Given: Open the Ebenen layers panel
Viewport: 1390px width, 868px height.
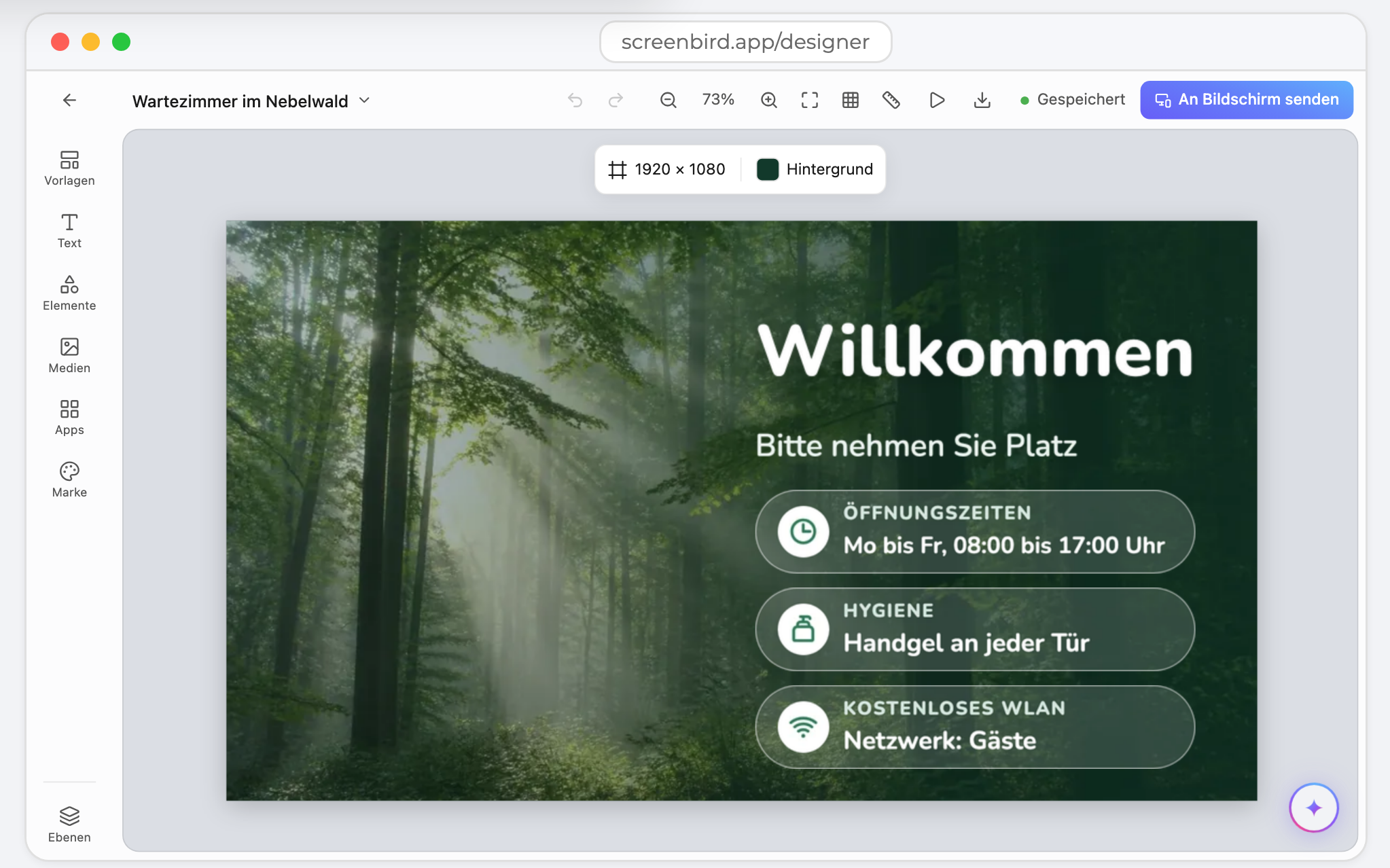Looking at the screenshot, I should 69,825.
